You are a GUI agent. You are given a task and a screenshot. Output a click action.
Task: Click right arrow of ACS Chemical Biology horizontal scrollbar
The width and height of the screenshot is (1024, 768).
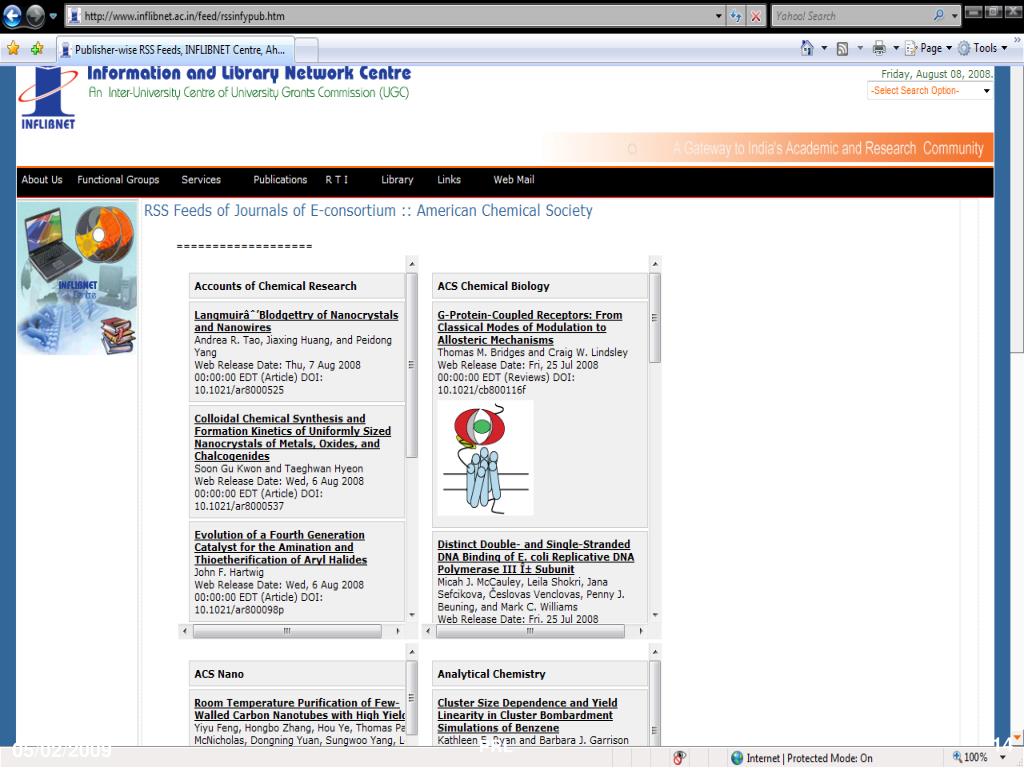coord(641,631)
